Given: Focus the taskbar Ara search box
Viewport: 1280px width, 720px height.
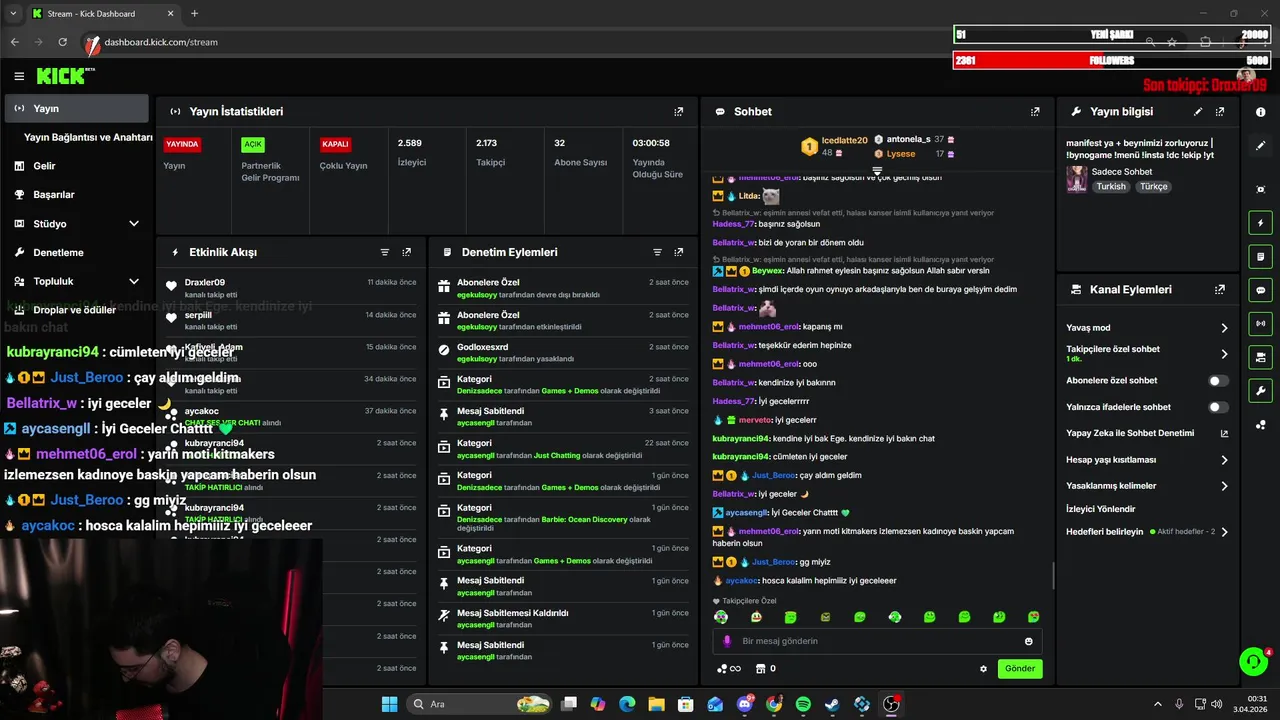Looking at the screenshot, I should (481, 704).
